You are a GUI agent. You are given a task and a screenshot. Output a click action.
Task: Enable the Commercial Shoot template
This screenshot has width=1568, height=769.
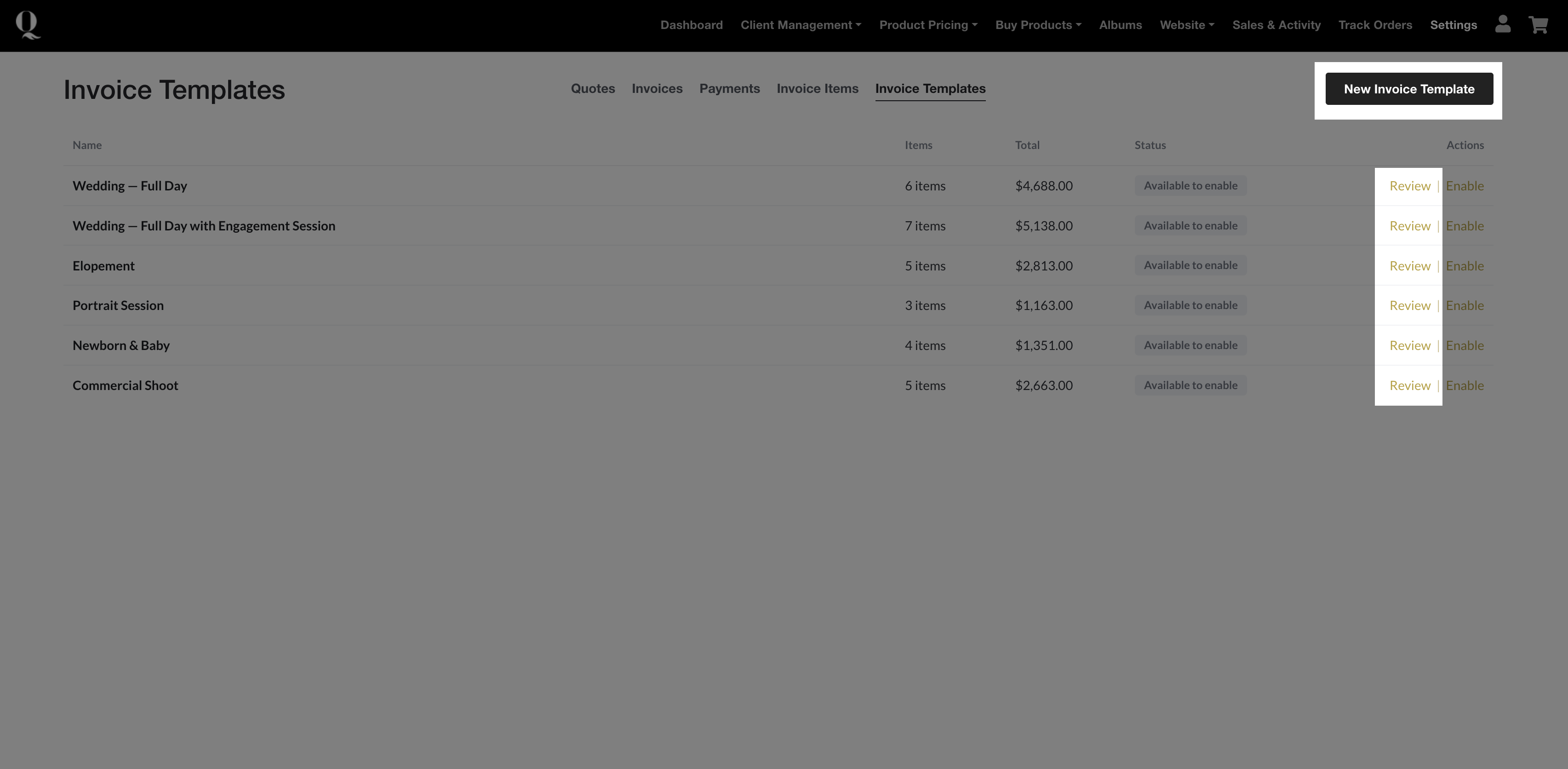coord(1464,385)
